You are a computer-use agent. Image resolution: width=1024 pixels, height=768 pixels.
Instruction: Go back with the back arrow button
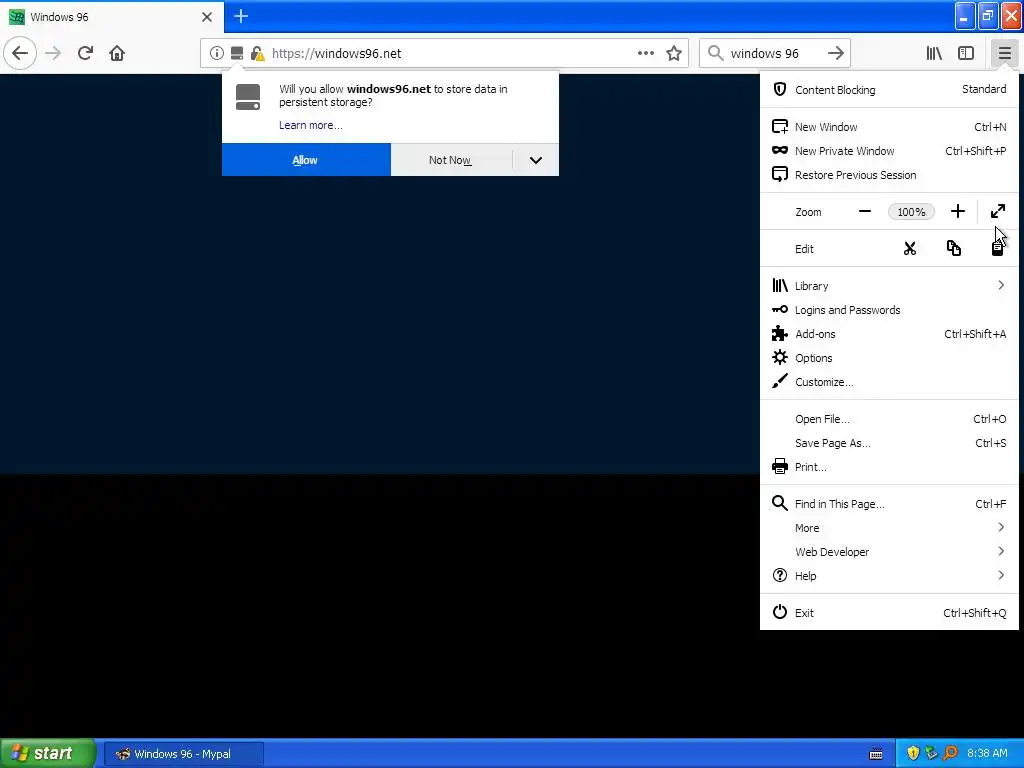coord(20,54)
